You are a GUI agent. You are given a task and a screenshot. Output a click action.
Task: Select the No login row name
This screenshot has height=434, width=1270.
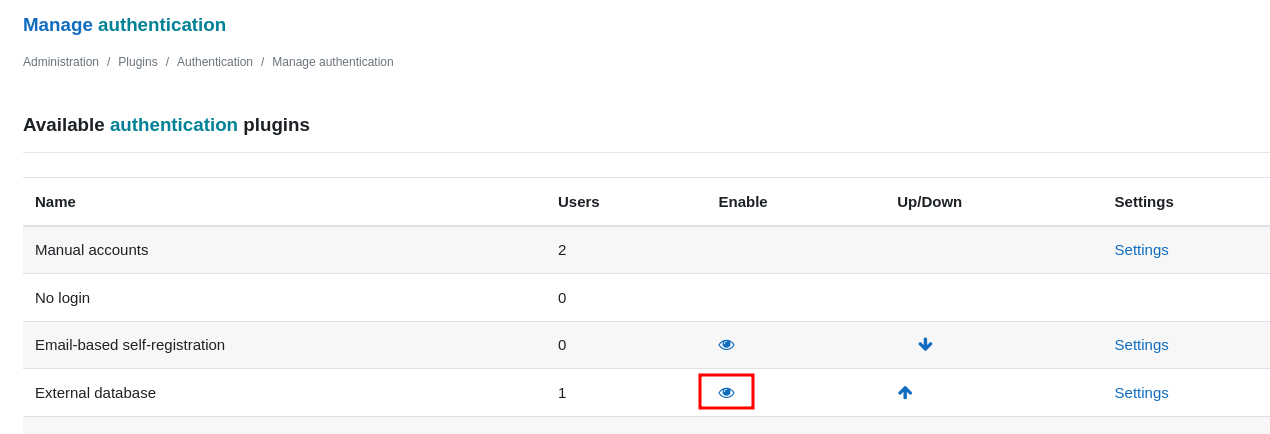[62, 297]
